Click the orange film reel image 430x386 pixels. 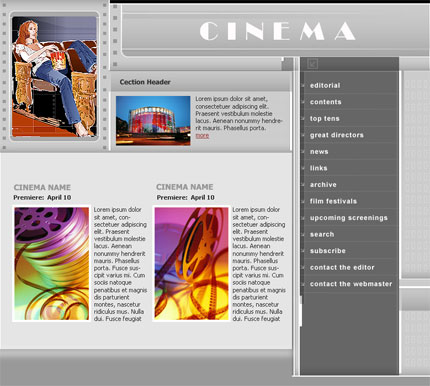[x=191, y=263]
